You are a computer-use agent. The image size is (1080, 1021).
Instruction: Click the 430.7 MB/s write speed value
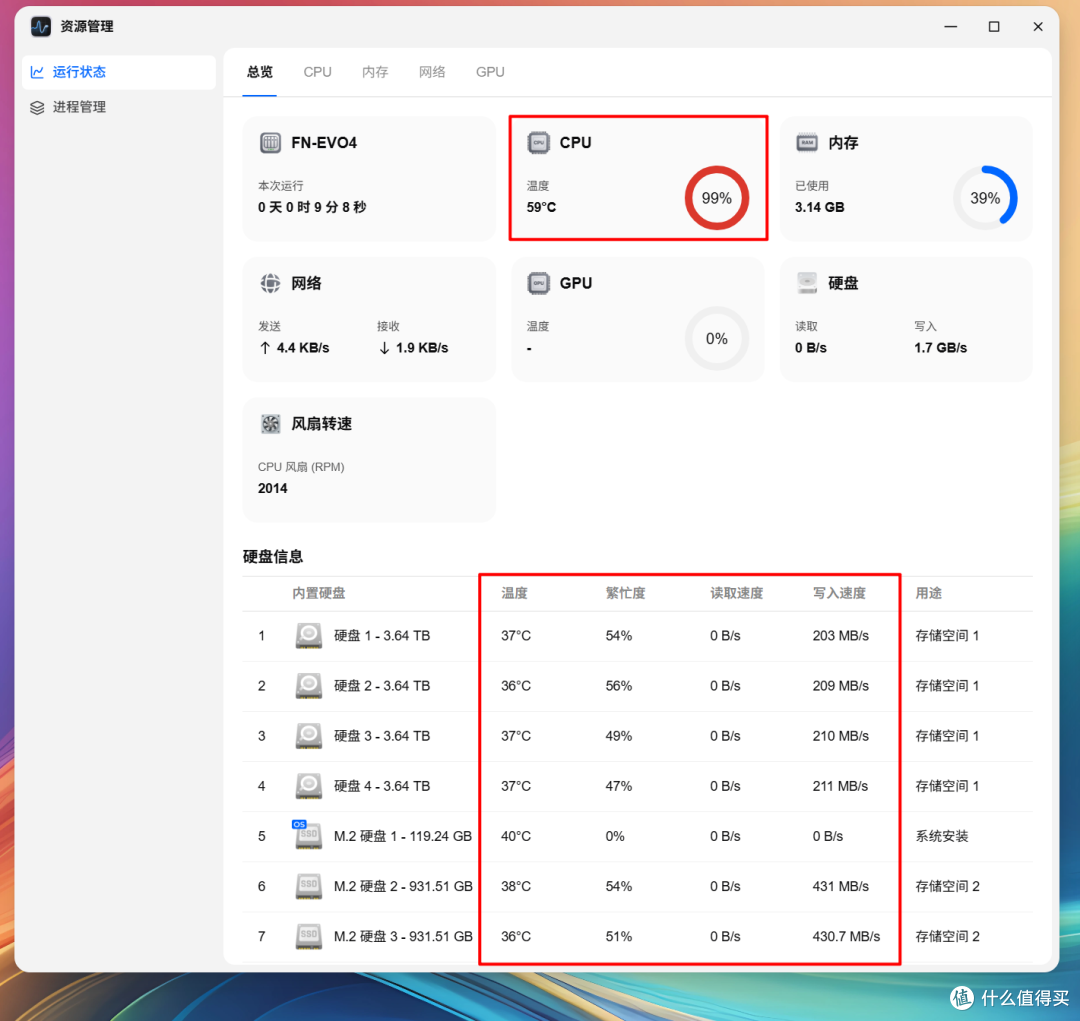point(847,936)
